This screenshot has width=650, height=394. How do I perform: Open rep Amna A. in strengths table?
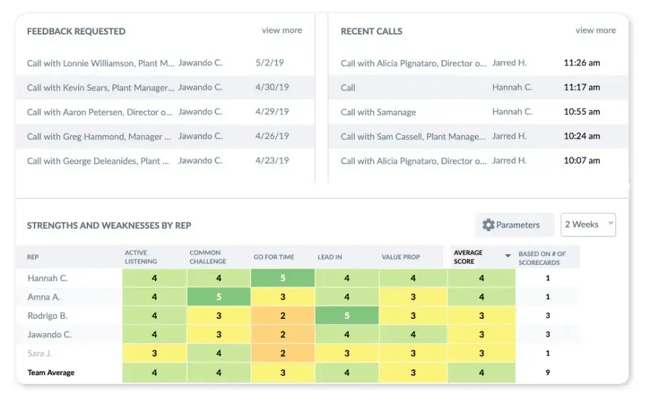click(44, 297)
